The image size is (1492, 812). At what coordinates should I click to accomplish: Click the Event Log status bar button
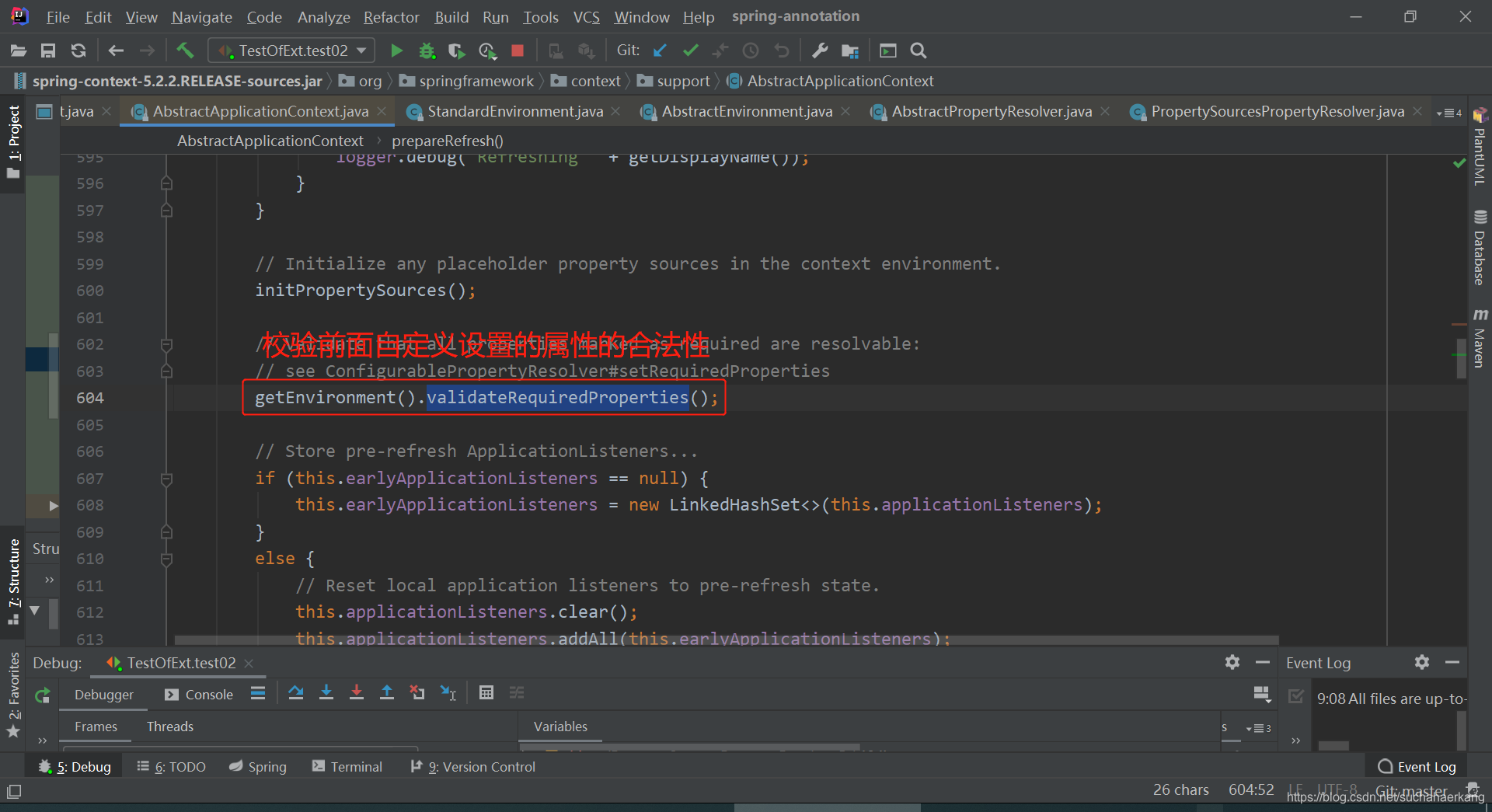[x=1417, y=767]
